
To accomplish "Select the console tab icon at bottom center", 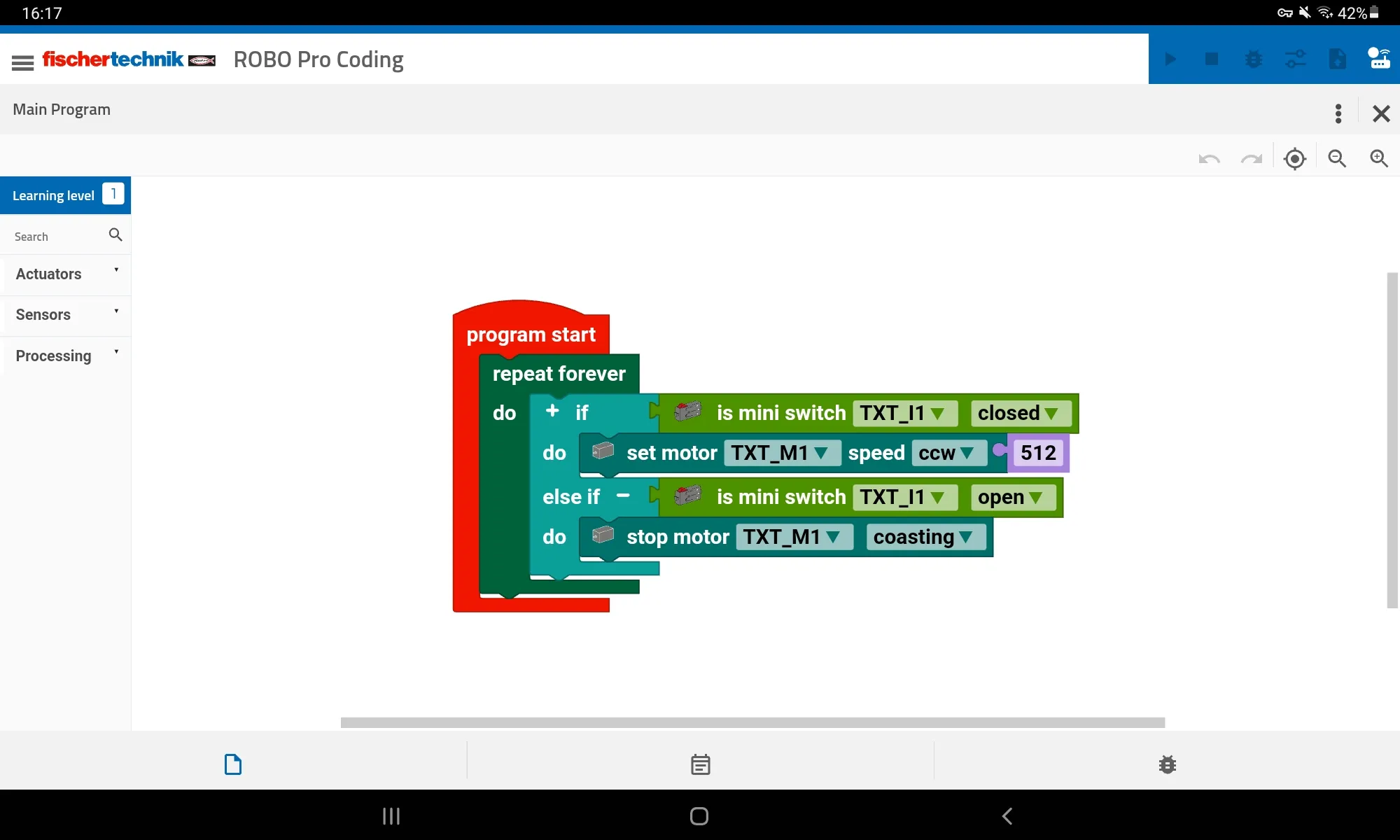I will coord(700,764).
